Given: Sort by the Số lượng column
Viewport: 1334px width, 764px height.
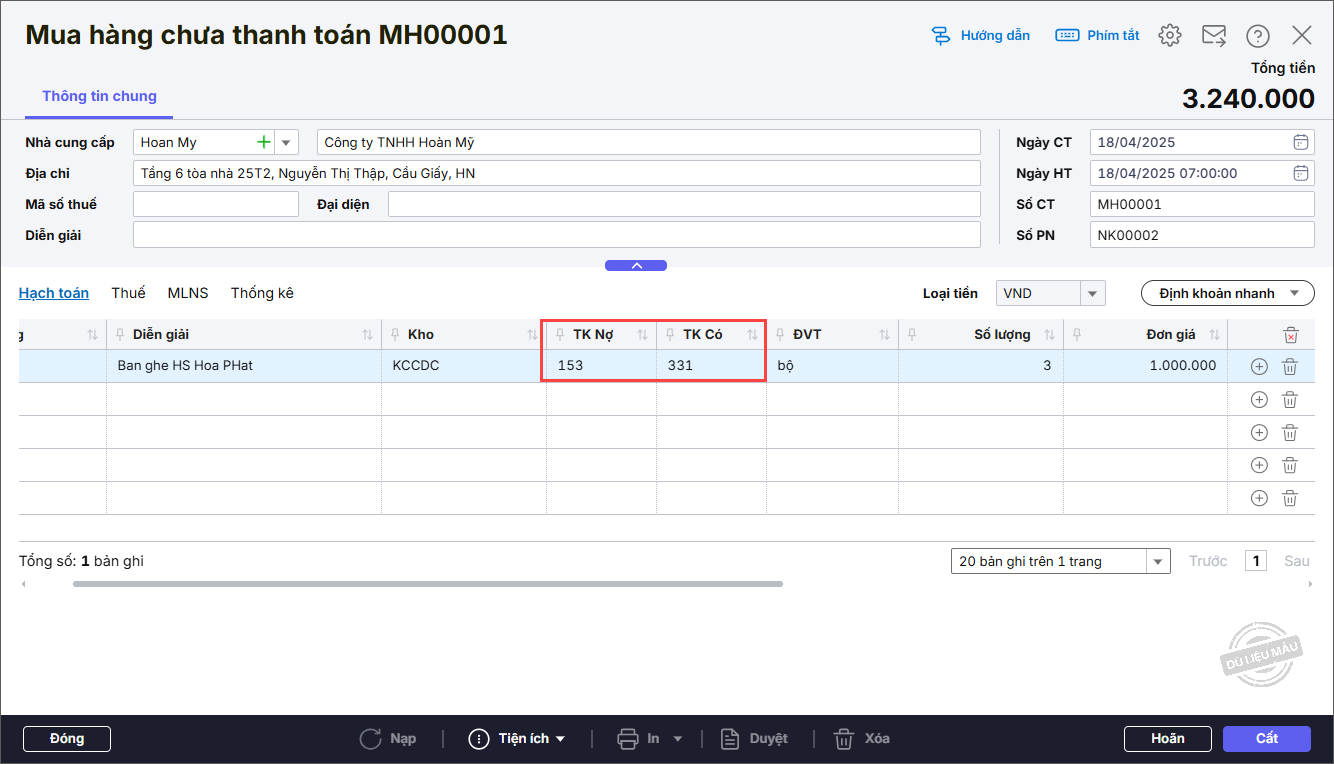Looking at the screenshot, I should point(1049,335).
